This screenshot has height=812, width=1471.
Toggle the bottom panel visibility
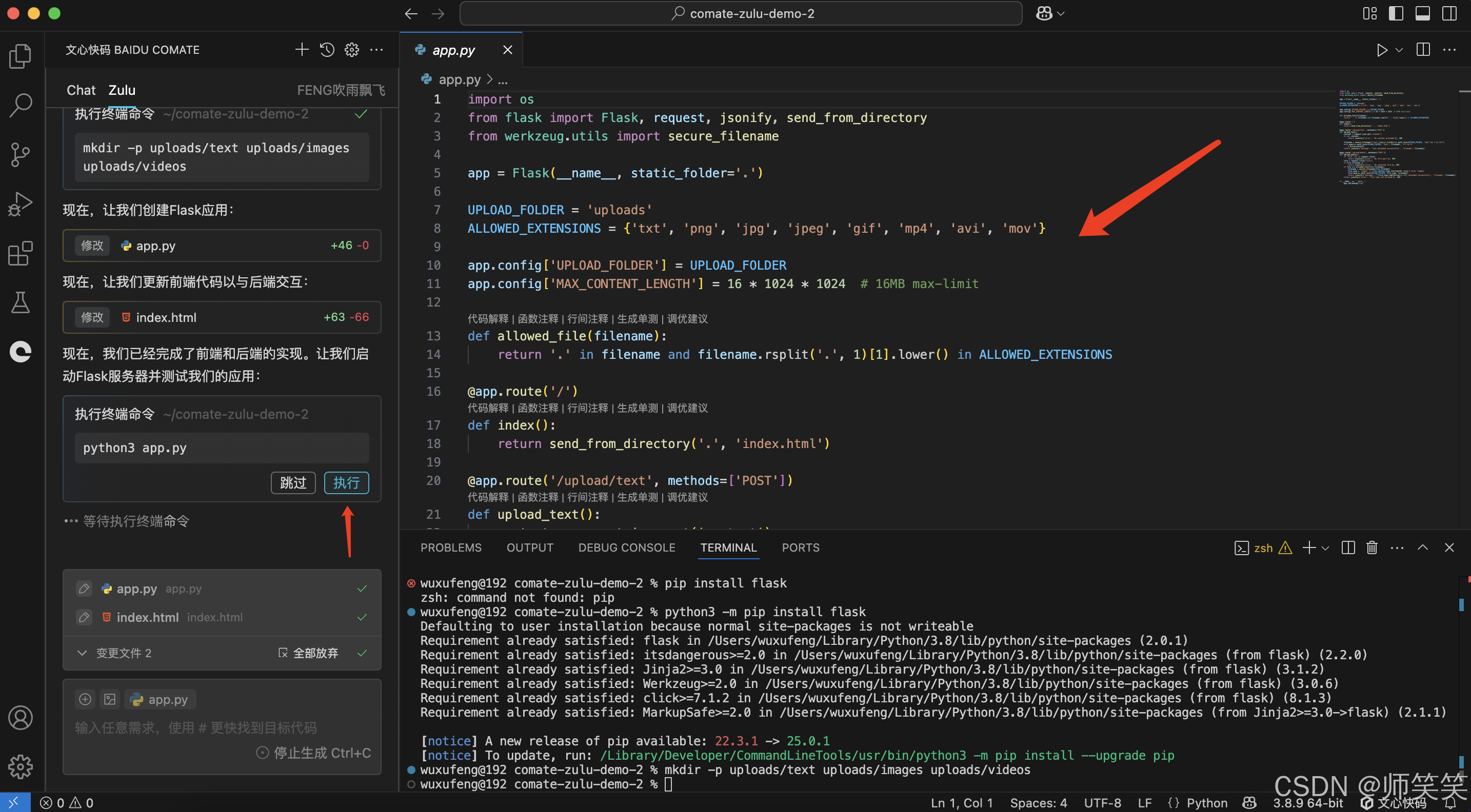(x=1422, y=13)
